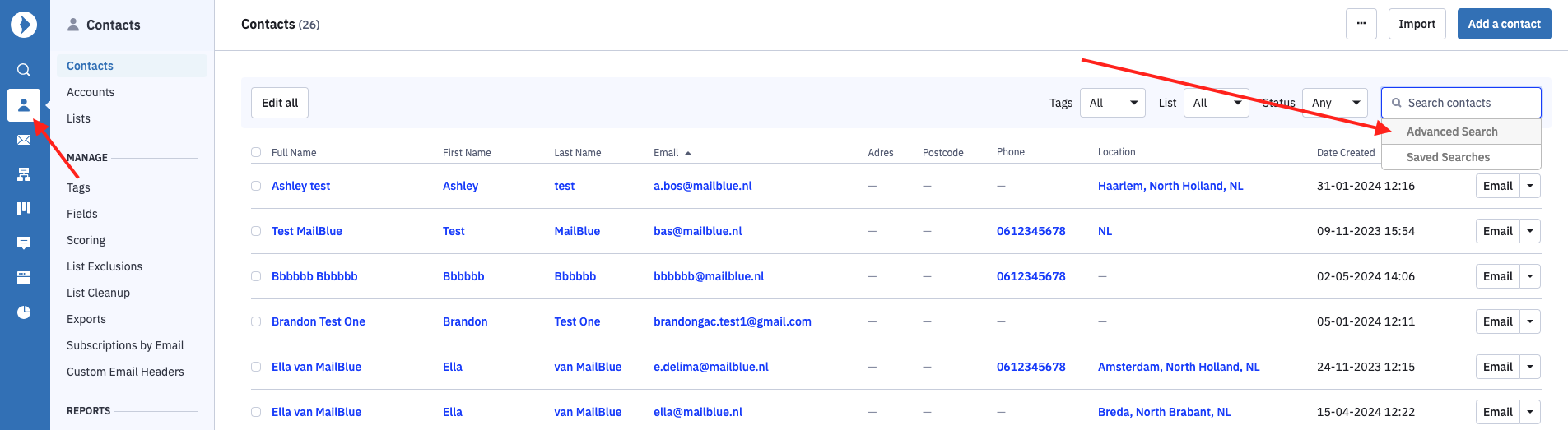Viewport: 1568px width, 430px height.
Task: Open the Reports pie chart icon
Action: pyautogui.click(x=24, y=312)
